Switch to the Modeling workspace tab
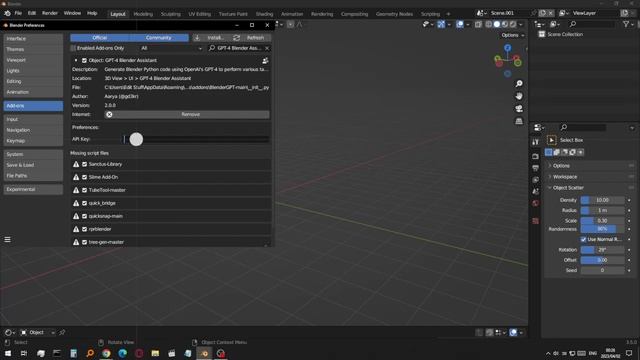640x360 pixels. [x=143, y=14]
